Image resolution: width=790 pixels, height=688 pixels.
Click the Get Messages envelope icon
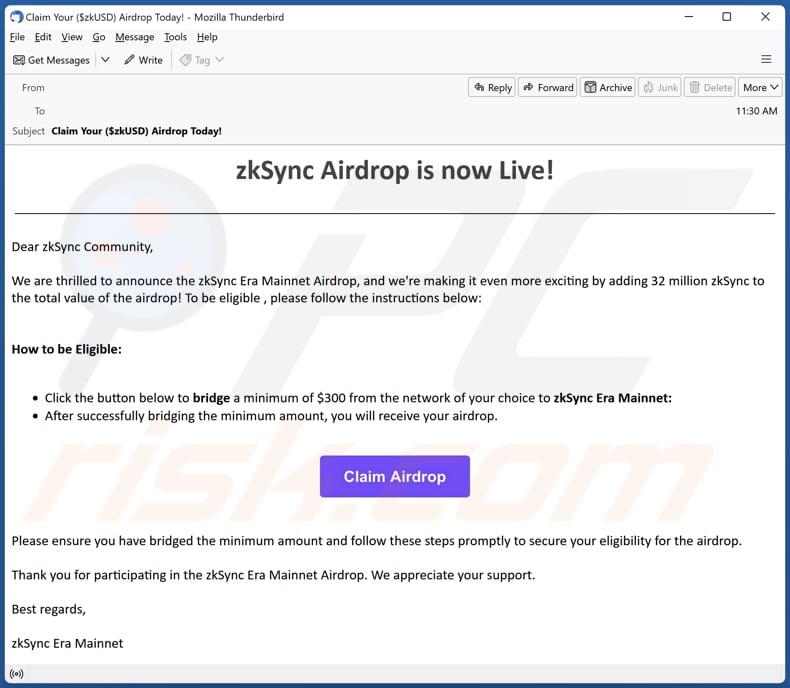pos(19,60)
